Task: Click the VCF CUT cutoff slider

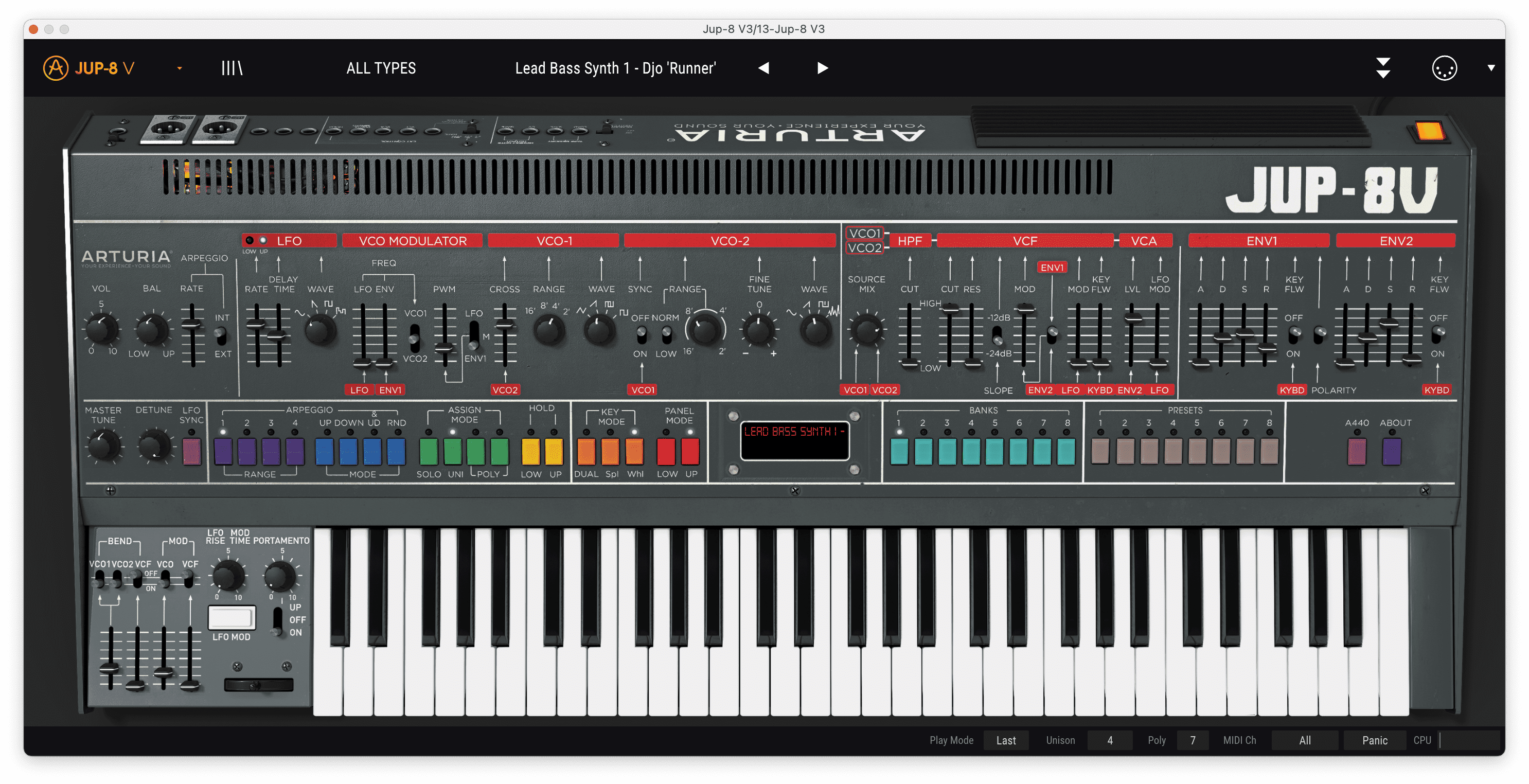Action: point(950,310)
